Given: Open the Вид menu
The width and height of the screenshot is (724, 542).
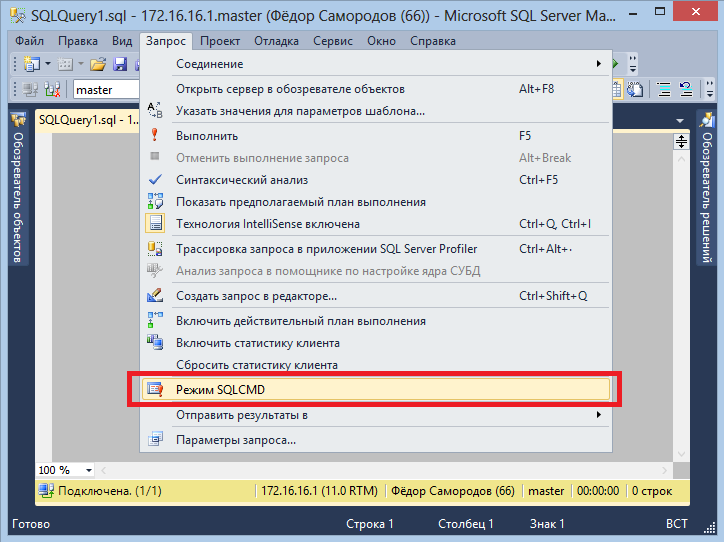Looking at the screenshot, I should pyautogui.click(x=122, y=41).
